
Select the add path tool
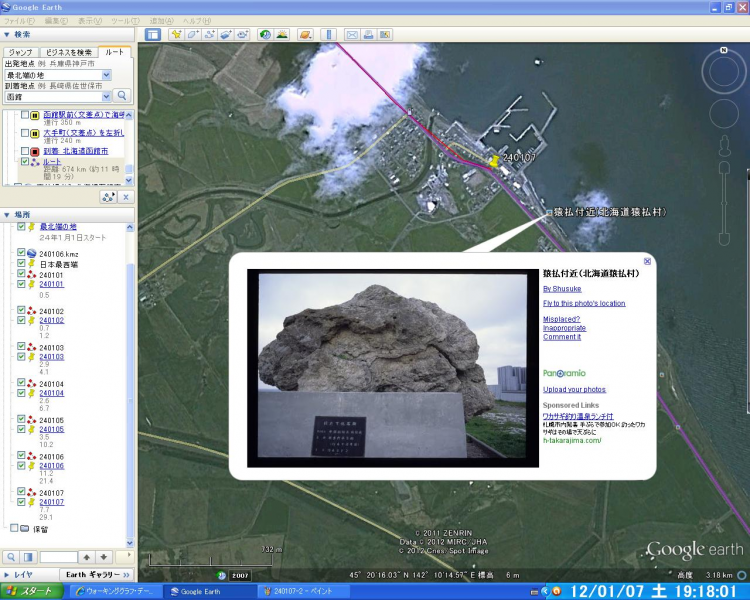tap(210, 34)
